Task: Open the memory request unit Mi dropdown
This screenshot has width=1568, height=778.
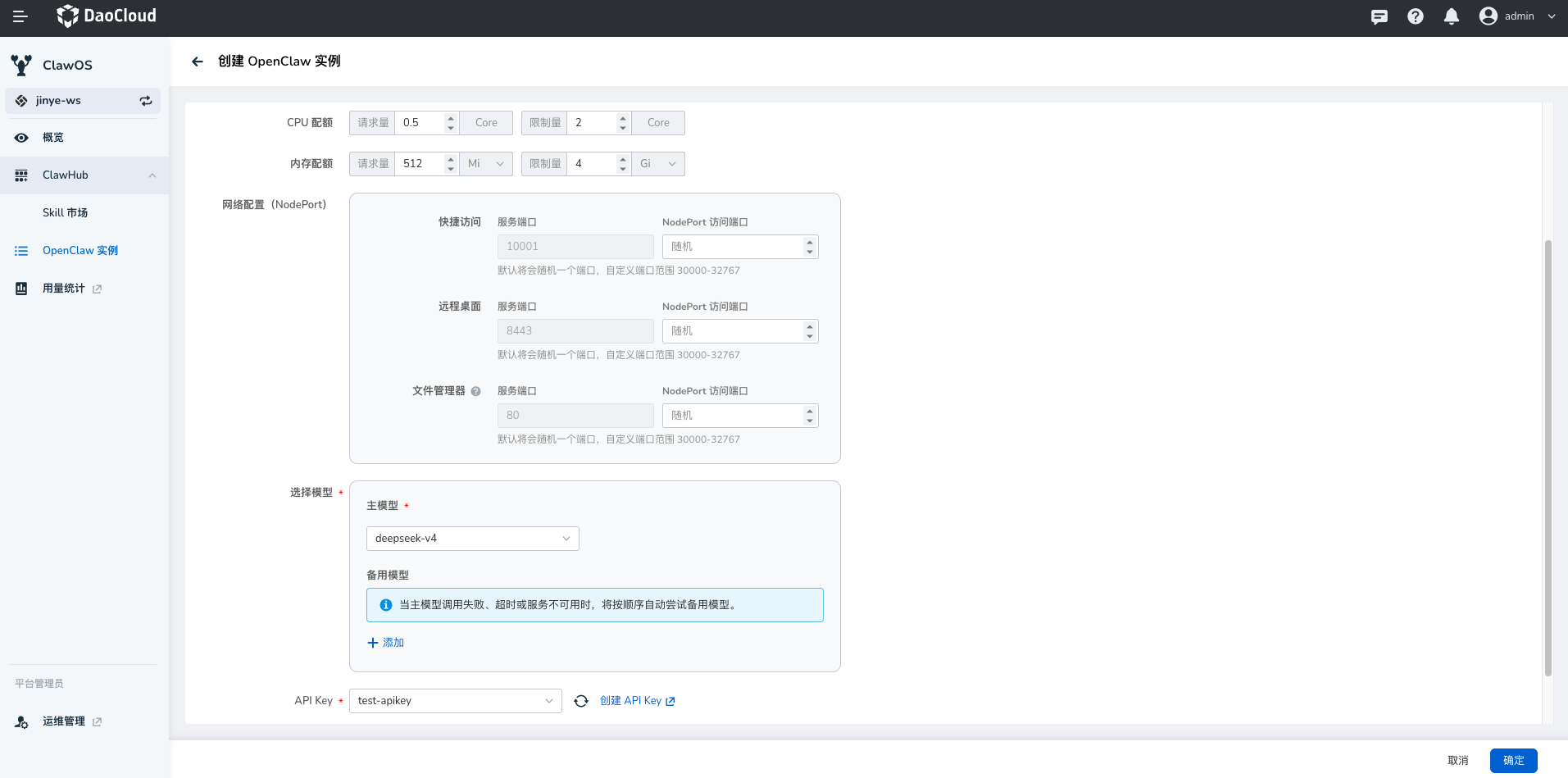Action: point(486,164)
